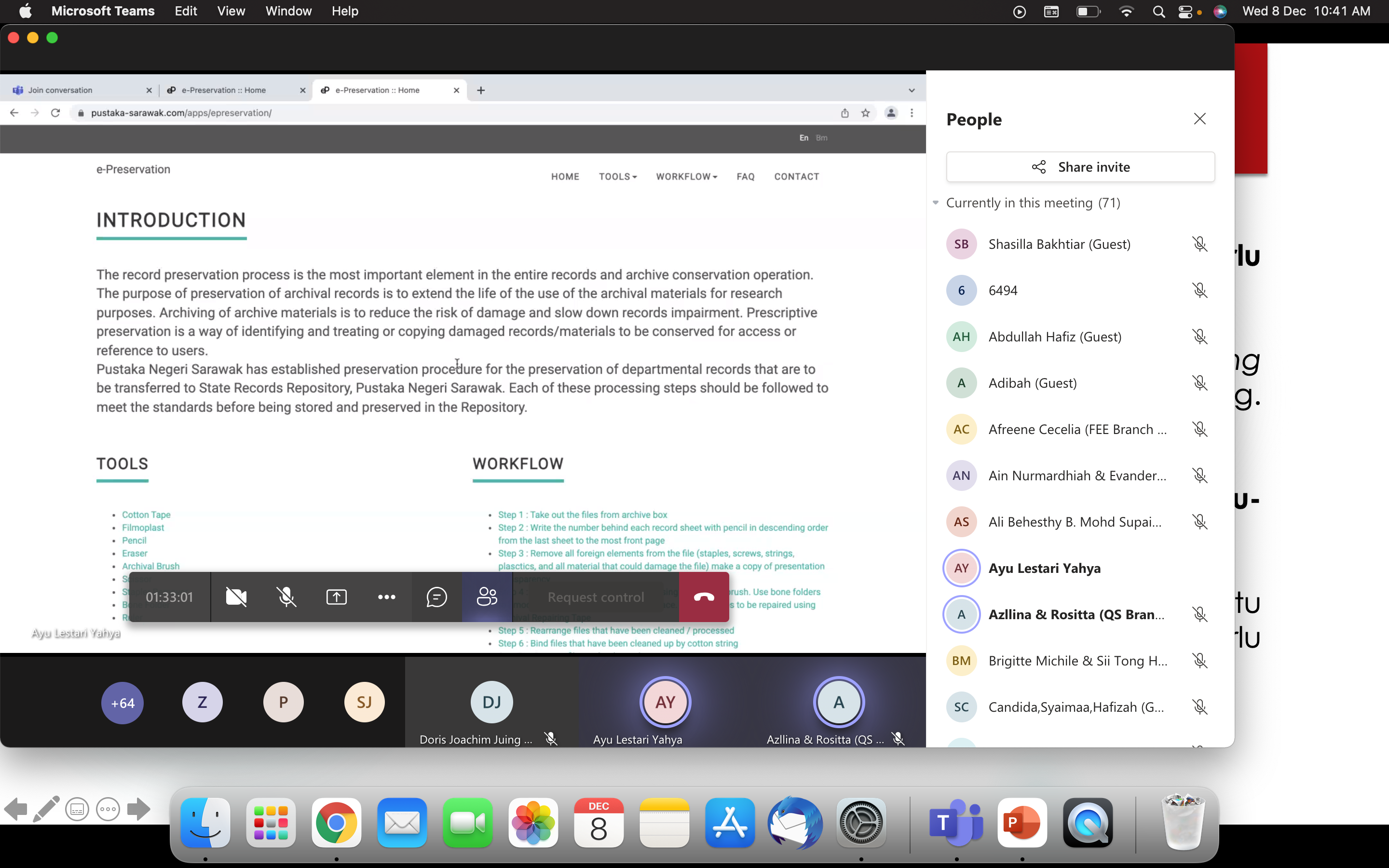This screenshot has height=868, width=1389.
Task: Open the TOOLS dropdown in shared site
Action: 618,177
